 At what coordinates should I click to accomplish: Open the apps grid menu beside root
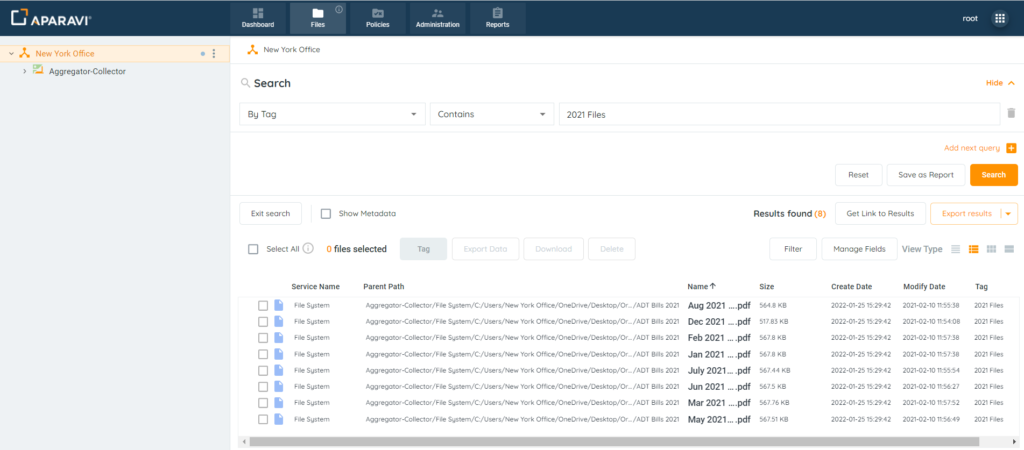coord(999,18)
